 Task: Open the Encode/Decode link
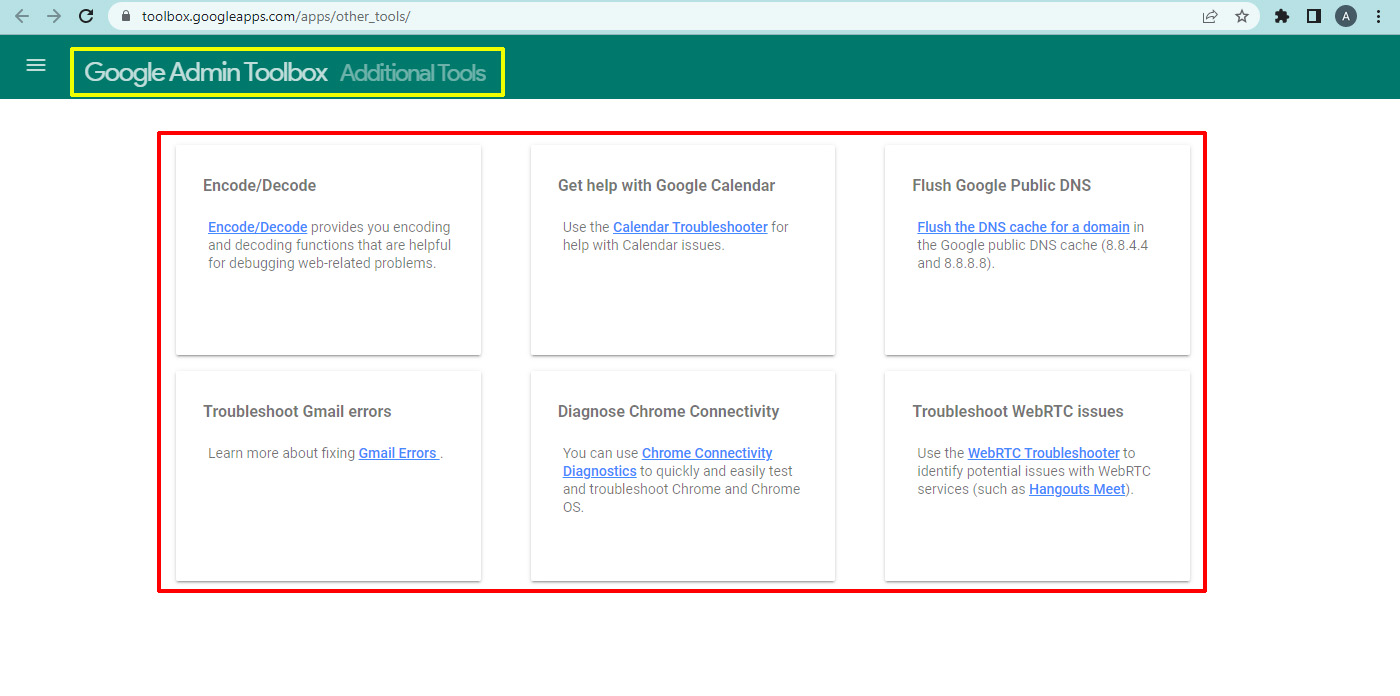(x=257, y=227)
